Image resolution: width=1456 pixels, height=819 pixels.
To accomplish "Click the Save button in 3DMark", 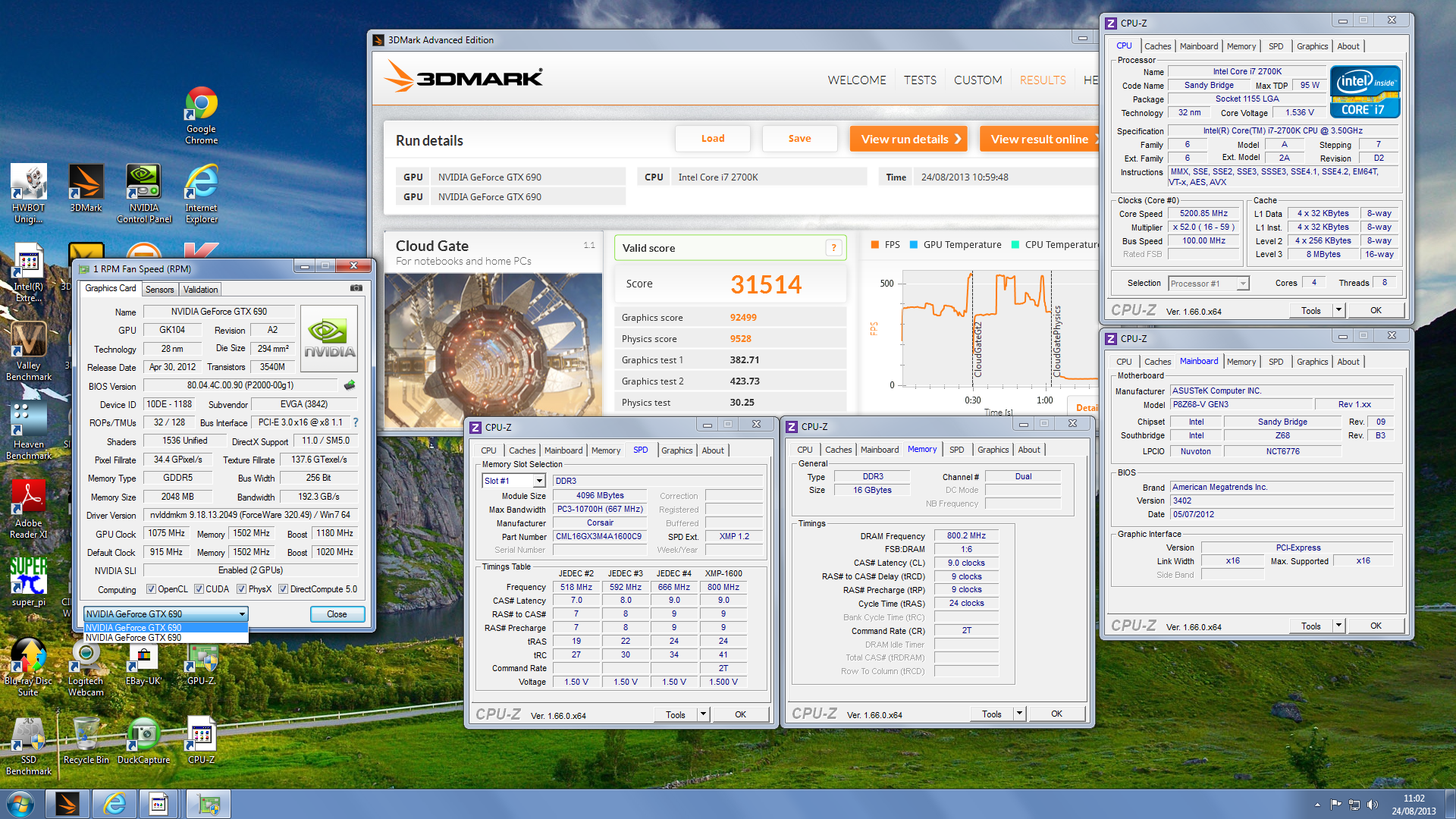I will (799, 139).
